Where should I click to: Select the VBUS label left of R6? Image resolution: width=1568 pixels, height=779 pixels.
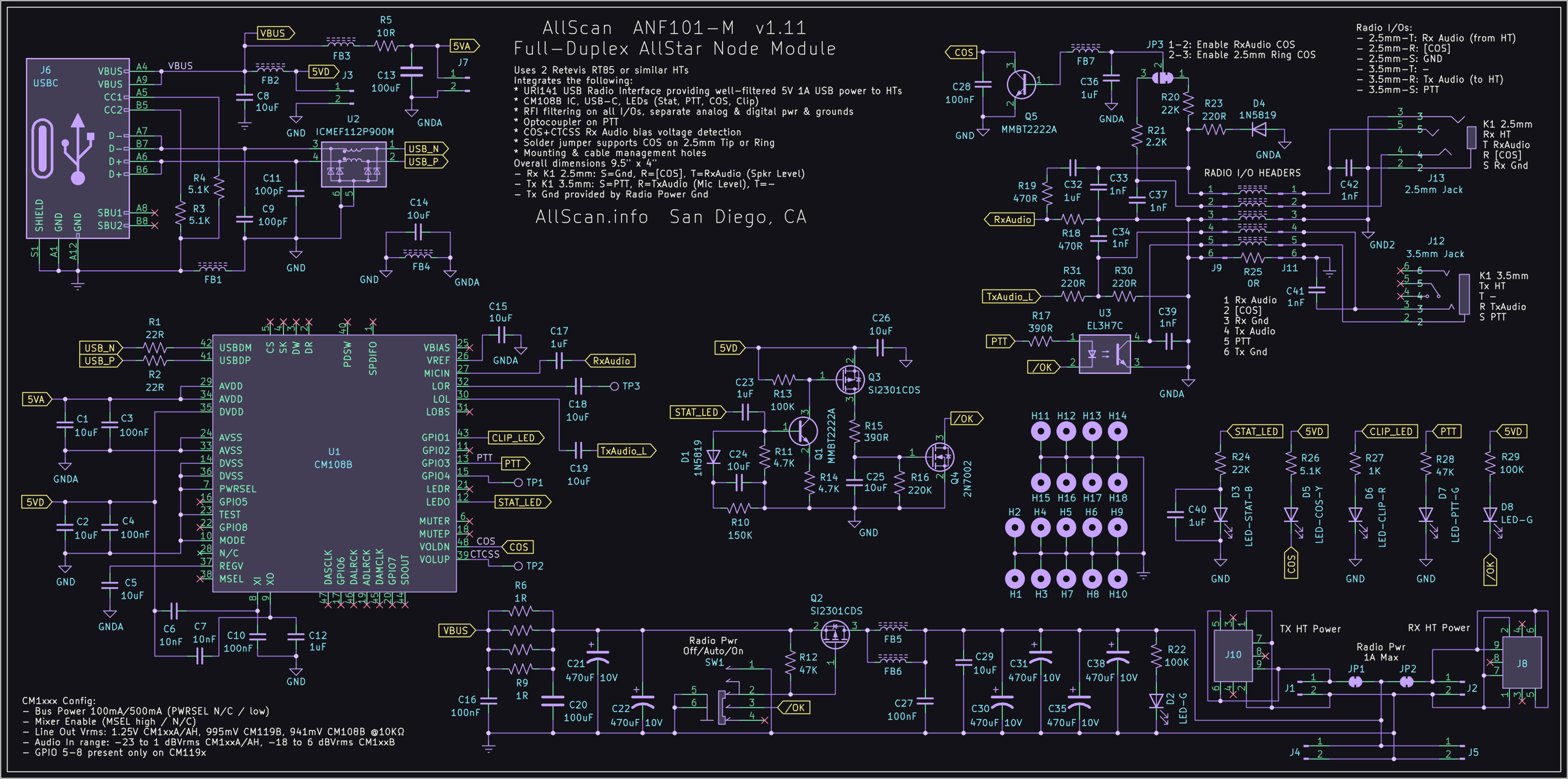[458, 630]
